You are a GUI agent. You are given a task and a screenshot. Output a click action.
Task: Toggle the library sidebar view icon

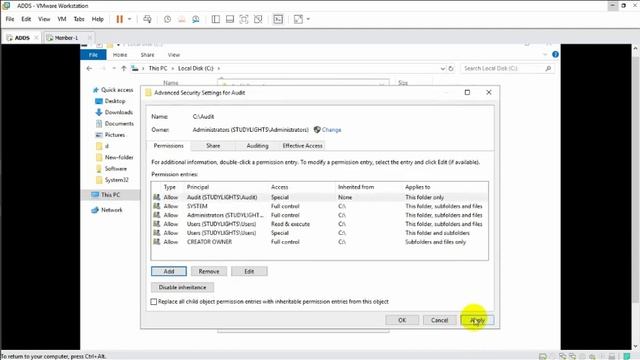(216, 19)
